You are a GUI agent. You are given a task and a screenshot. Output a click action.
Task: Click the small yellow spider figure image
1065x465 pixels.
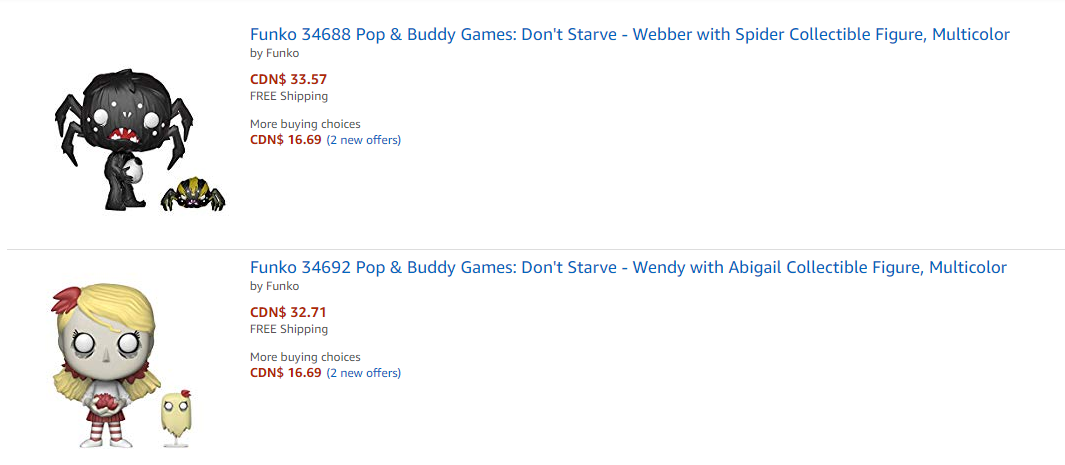point(201,194)
